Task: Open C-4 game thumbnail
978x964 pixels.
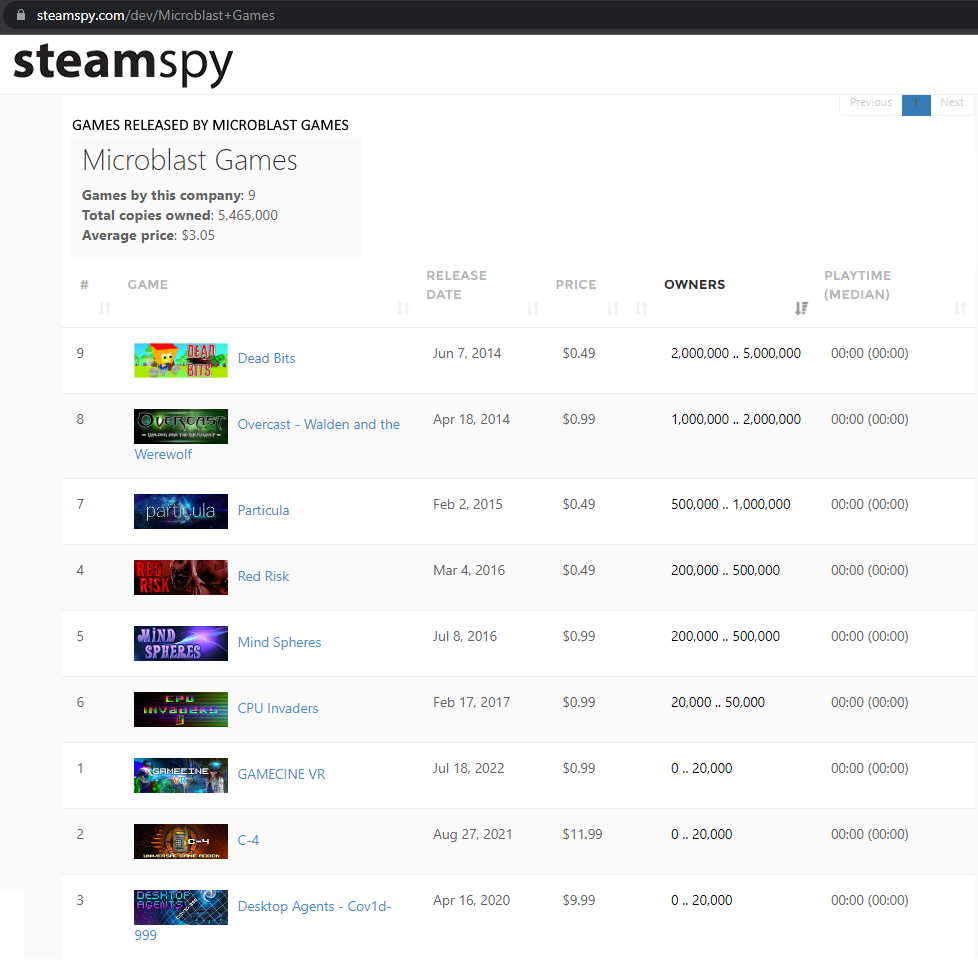Action: [181, 842]
